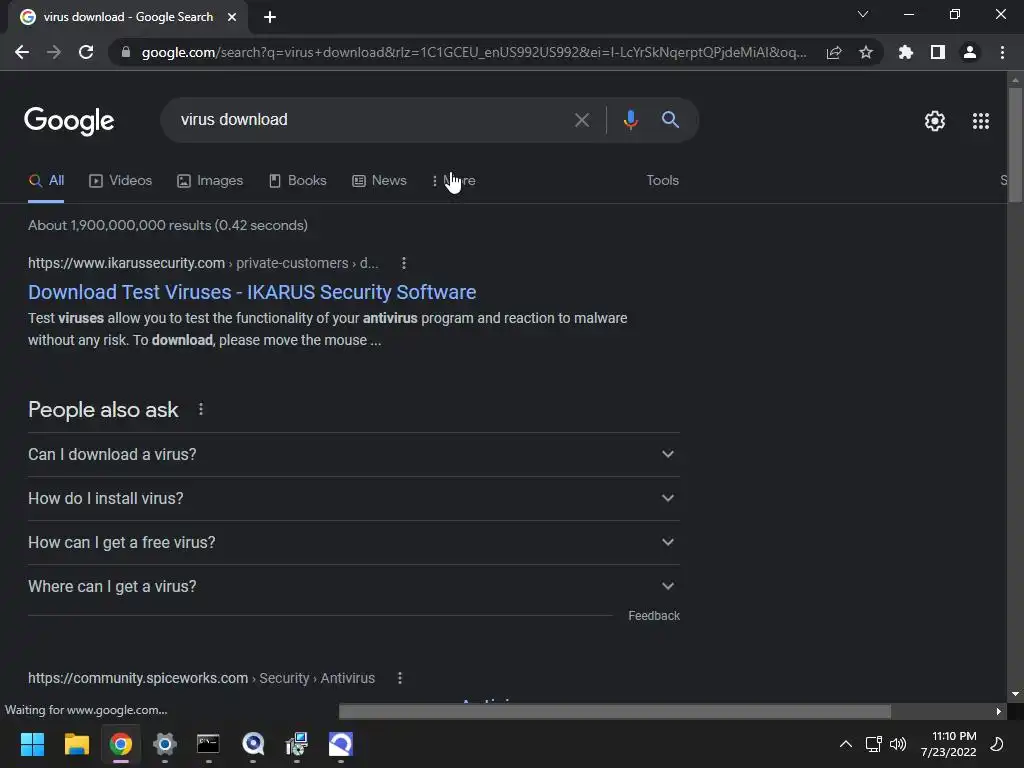Switch to Images results tab
Image resolution: width=1024 pixels, height=768 pixels.
(210, 181)
